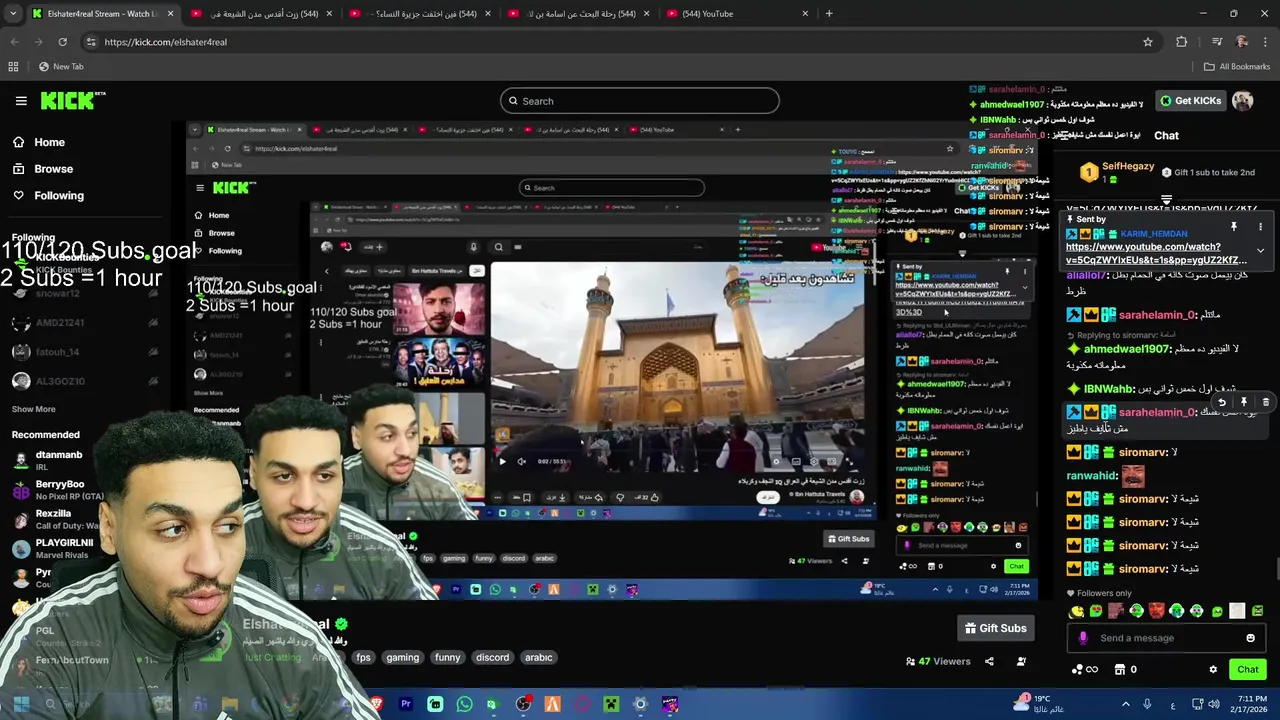Open the Minecraft taskbar icon
The image size is (1280, 720).
611,704
